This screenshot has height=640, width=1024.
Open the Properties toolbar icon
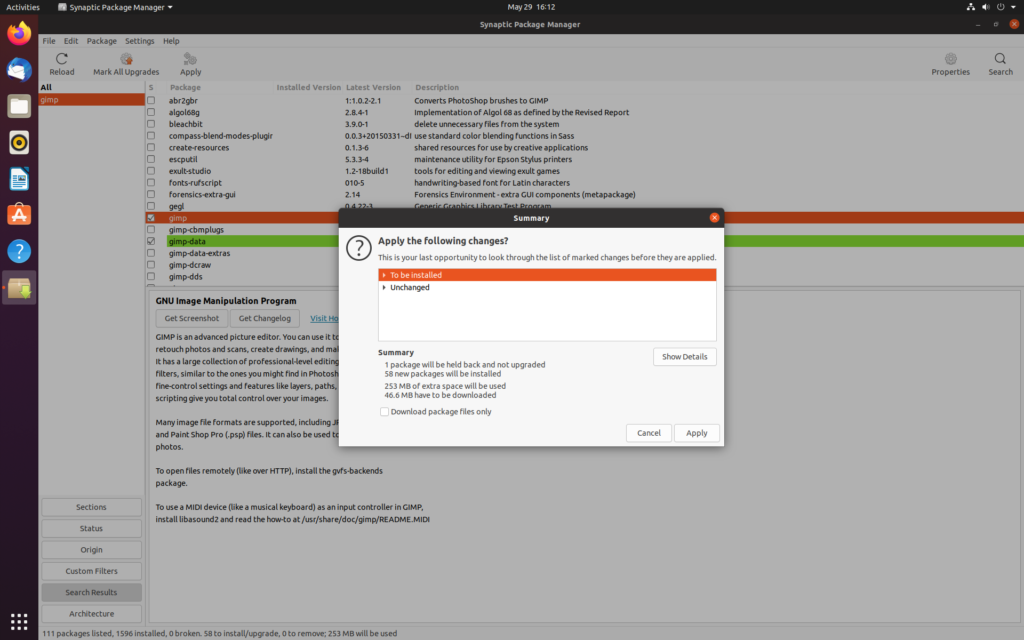(x=950, y=59)
